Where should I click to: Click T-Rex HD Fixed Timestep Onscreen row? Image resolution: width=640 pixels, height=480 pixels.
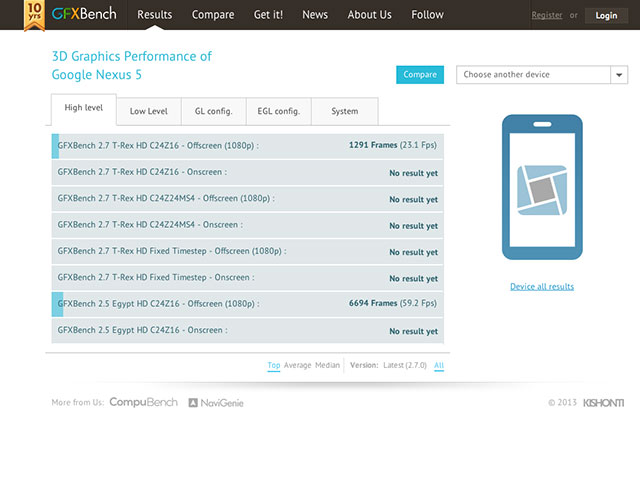pos(247,278)
